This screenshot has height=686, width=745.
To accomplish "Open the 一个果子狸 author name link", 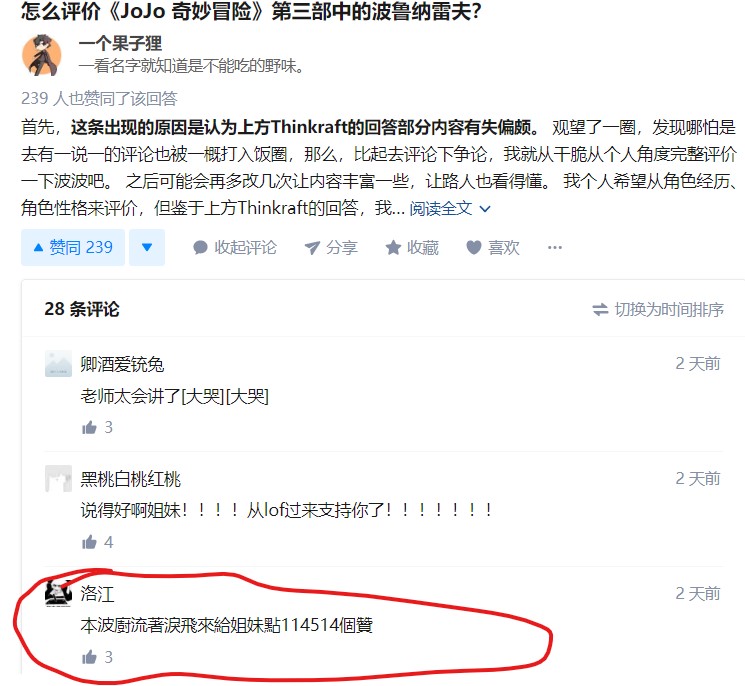I will click(x=120, y=44).
